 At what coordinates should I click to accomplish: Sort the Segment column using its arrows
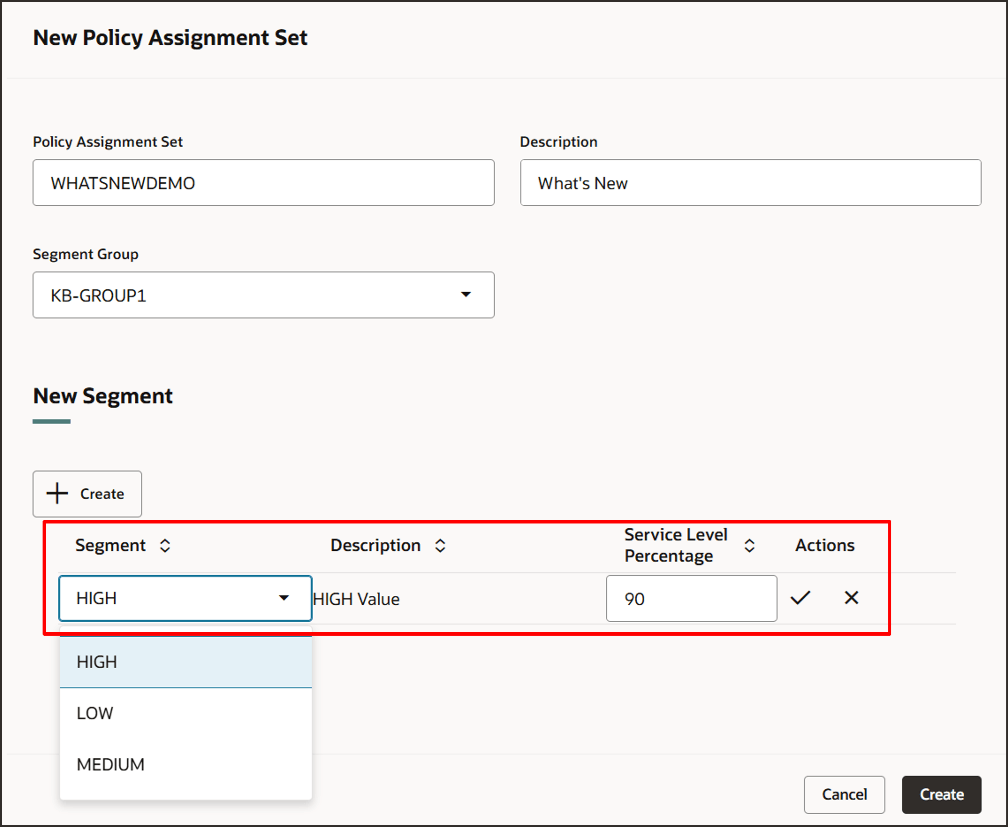pyautogui.click(x=164, y=546)
